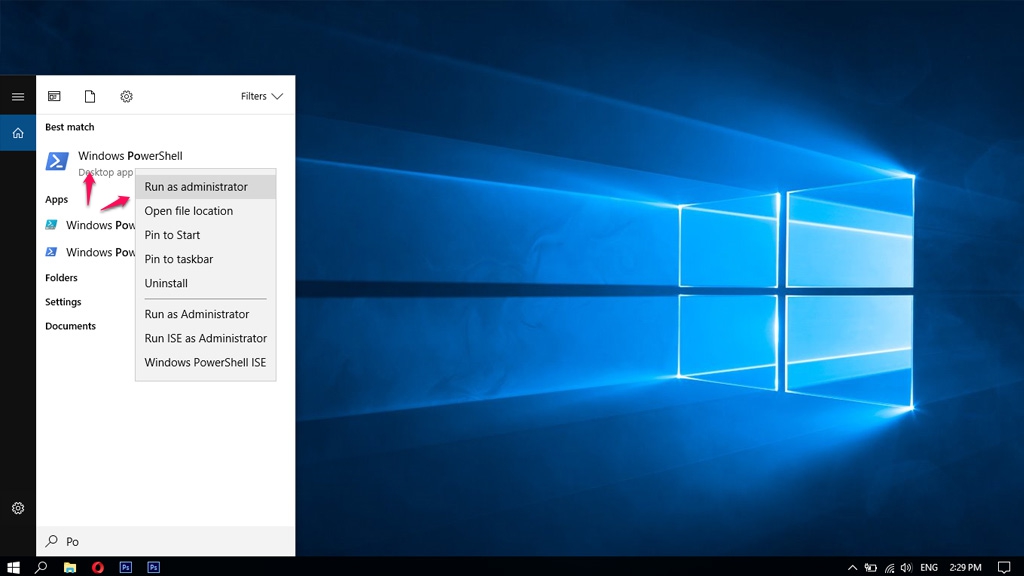Viewport: 1024px width, 576px height.
Task: Click the Folders category heading
Action: [x=61, y=278]
